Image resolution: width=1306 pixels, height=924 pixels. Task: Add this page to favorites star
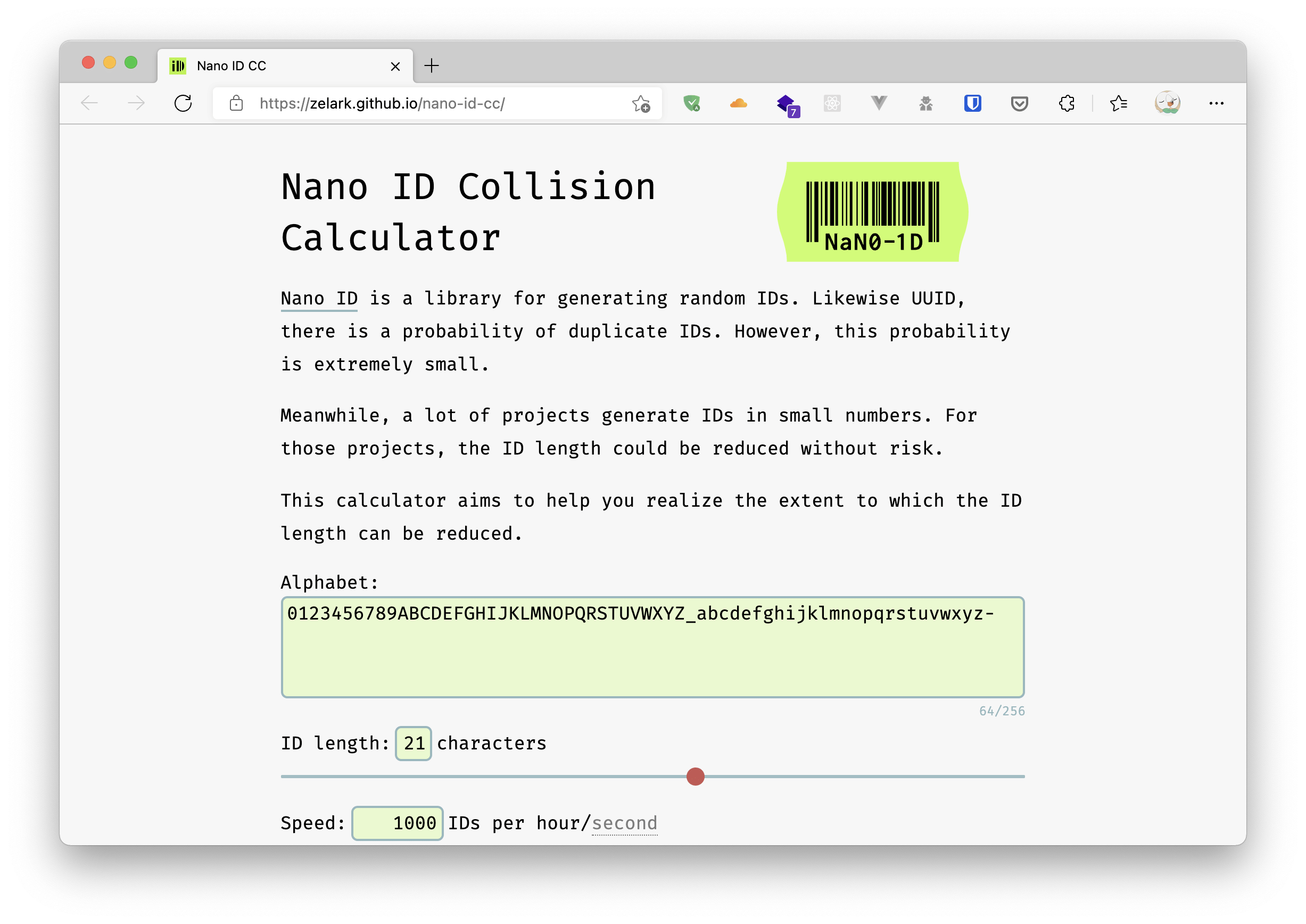pos(641,104)
